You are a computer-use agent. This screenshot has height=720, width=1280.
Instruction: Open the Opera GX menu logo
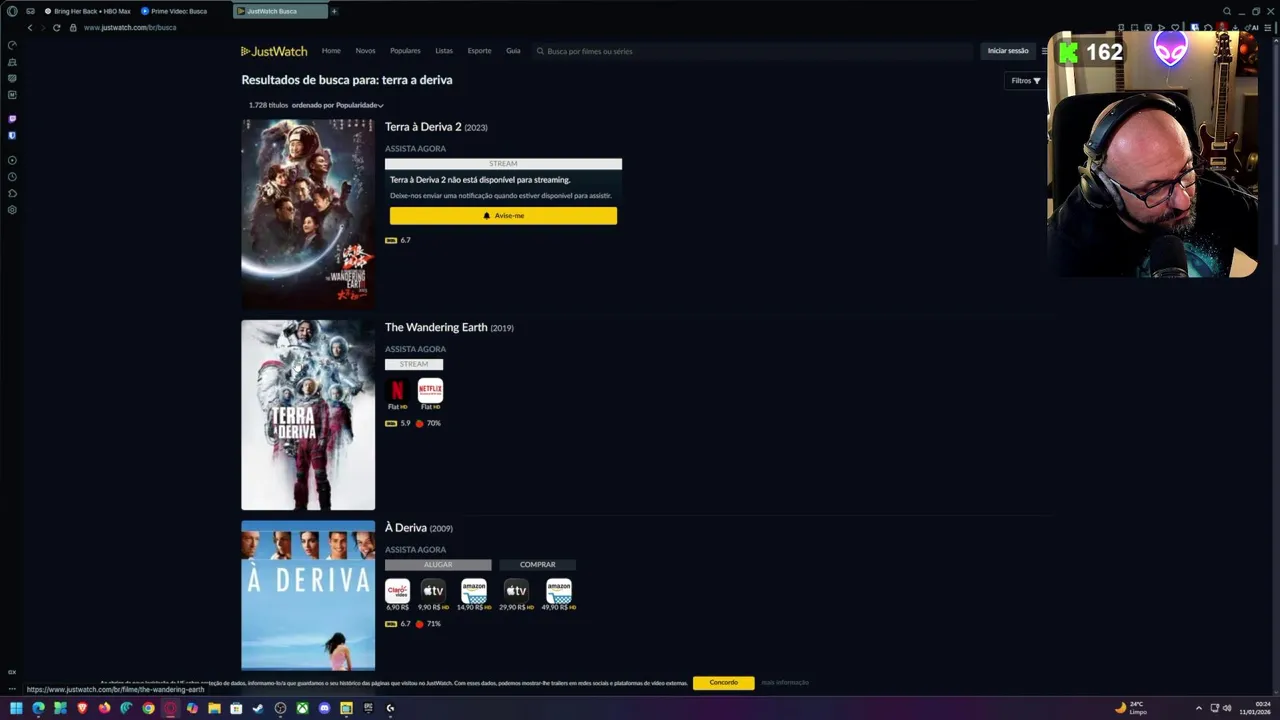point(12,11)
